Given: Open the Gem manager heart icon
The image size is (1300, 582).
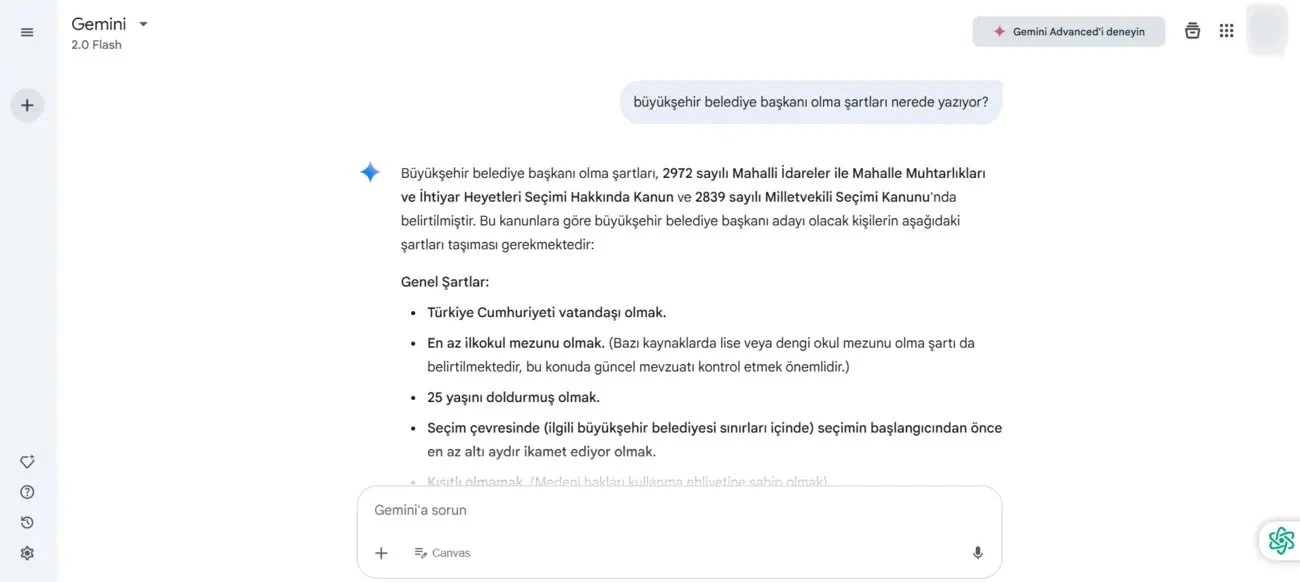Looking at the screenshot, I should (27, 462).
